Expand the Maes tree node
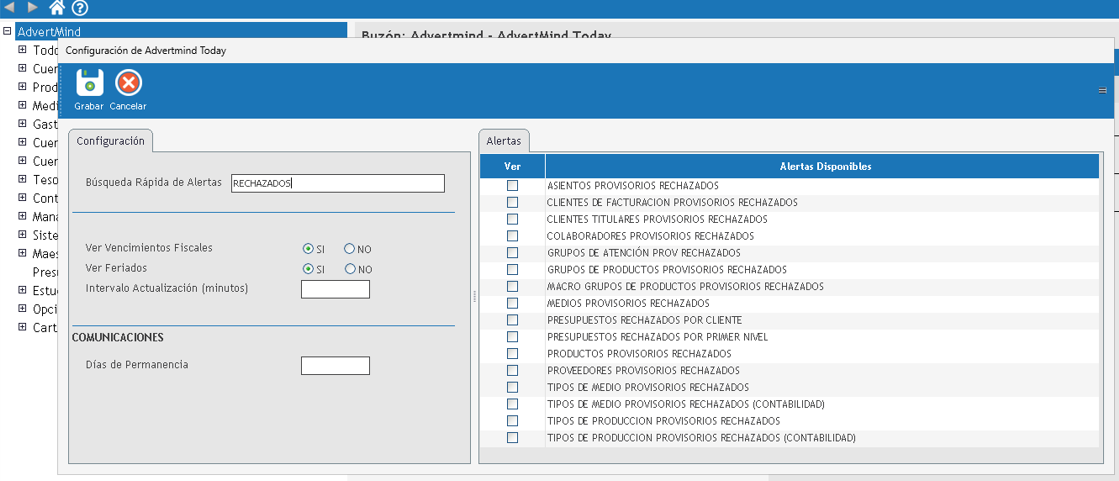The image size is (1119, 481). point(22,253)
